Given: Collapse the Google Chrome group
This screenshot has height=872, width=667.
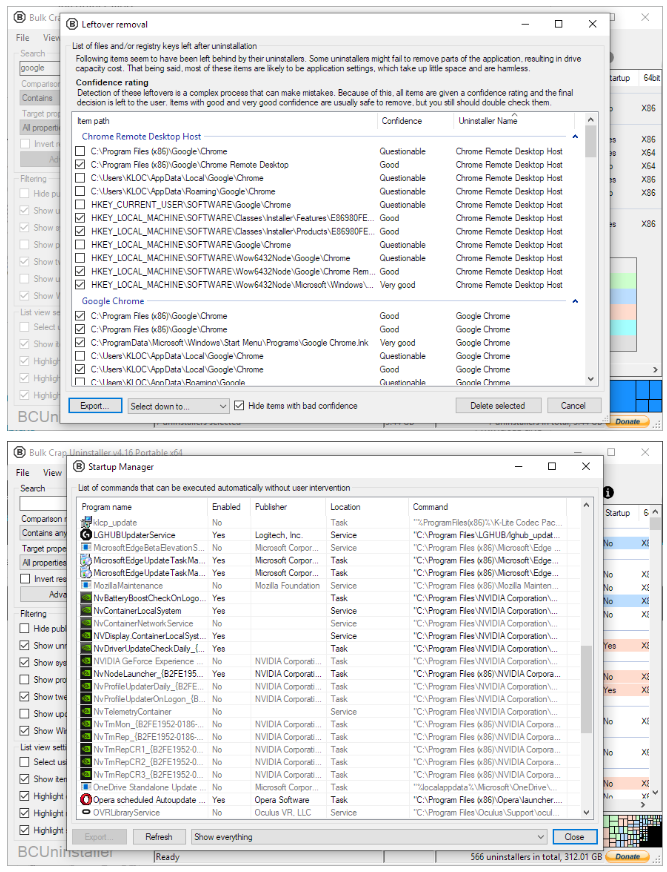Looking at the screenshot, I should coord(575,301).
